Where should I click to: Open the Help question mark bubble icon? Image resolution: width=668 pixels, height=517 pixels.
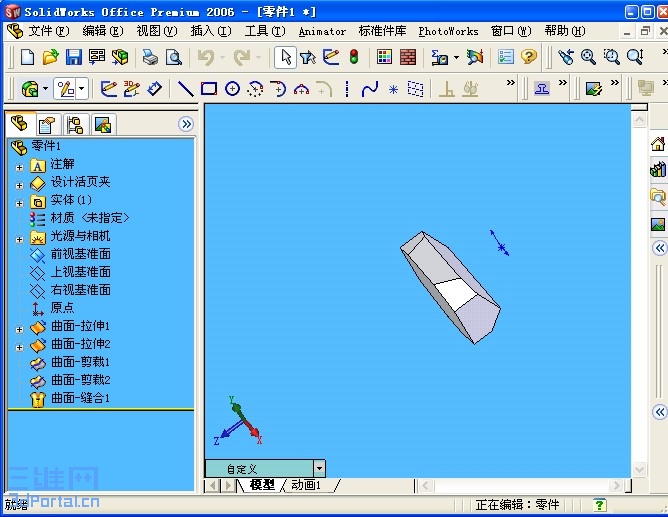(529, 57)
